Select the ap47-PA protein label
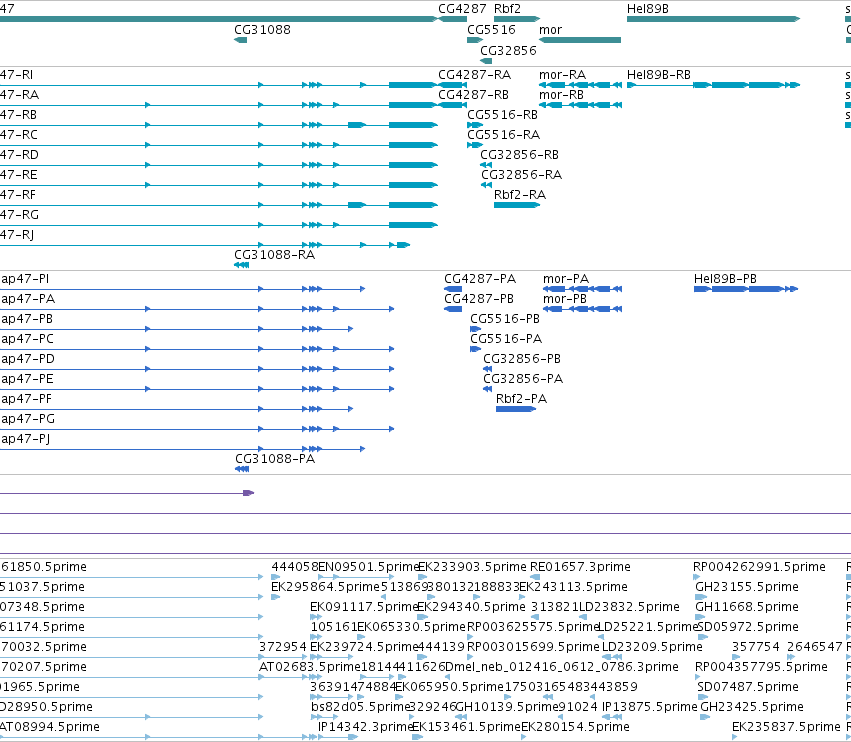 (28, 299)
